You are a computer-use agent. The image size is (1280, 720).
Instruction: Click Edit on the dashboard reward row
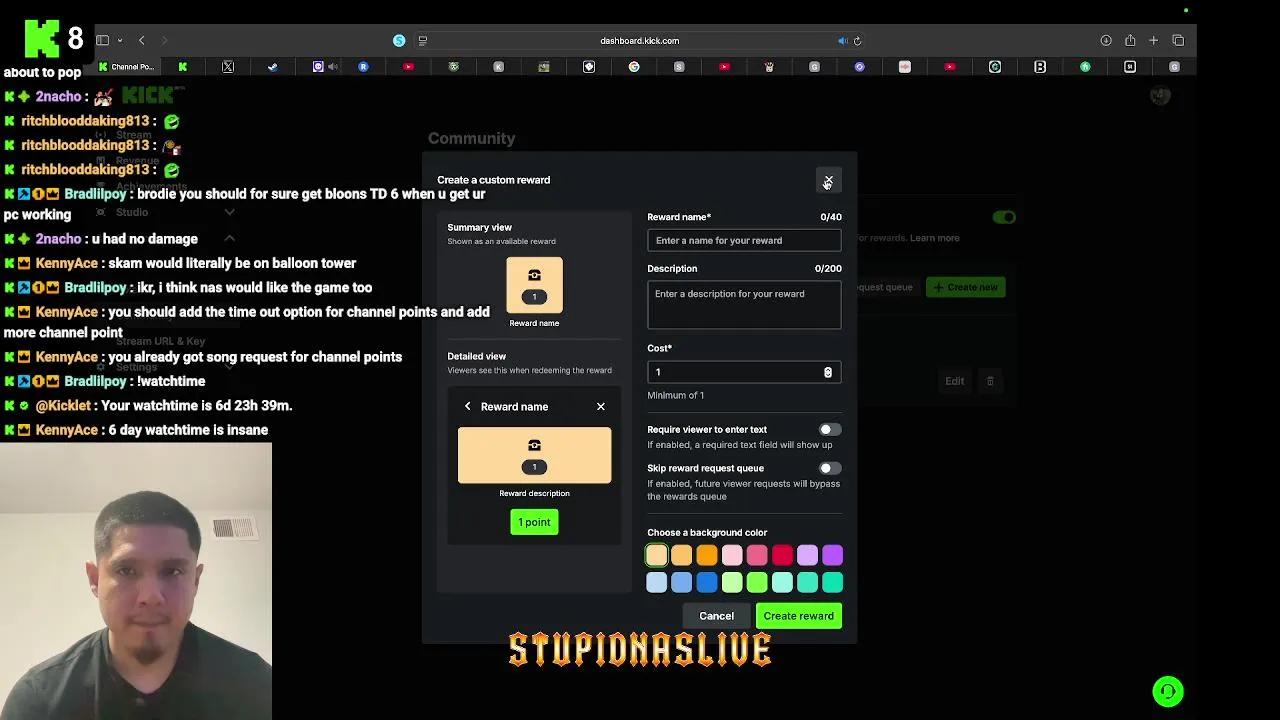tap(955, 381)
